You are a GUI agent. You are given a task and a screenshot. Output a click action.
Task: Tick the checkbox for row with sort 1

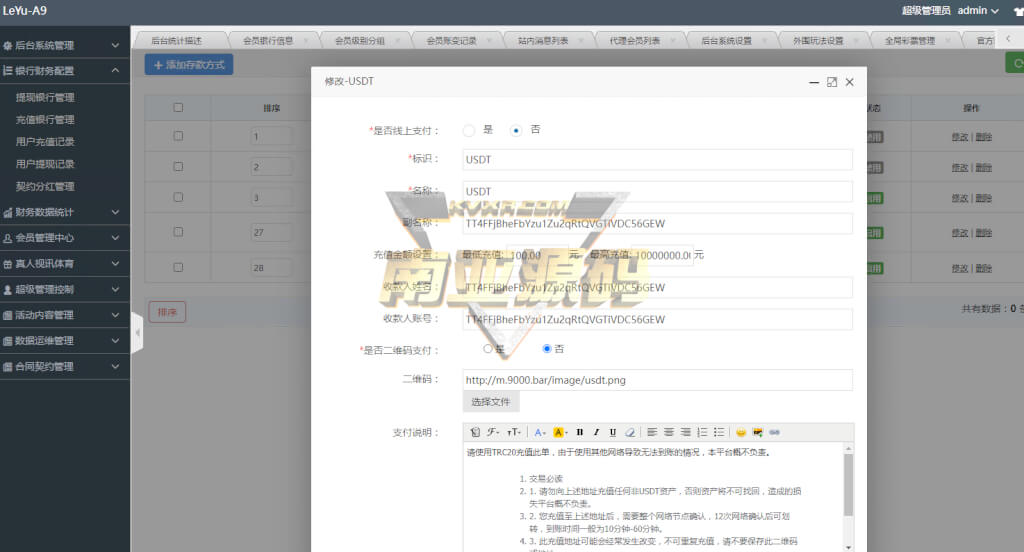(178, 136)
